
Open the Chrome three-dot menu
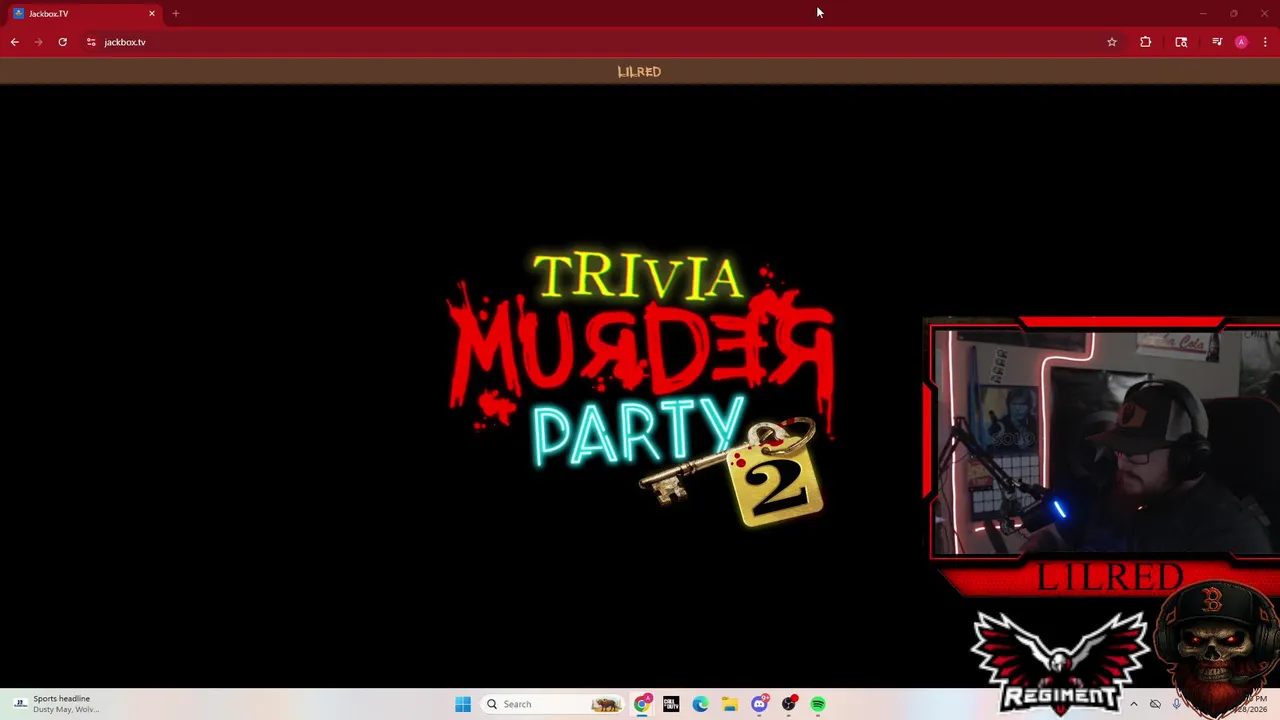[x=1265, y=42]
